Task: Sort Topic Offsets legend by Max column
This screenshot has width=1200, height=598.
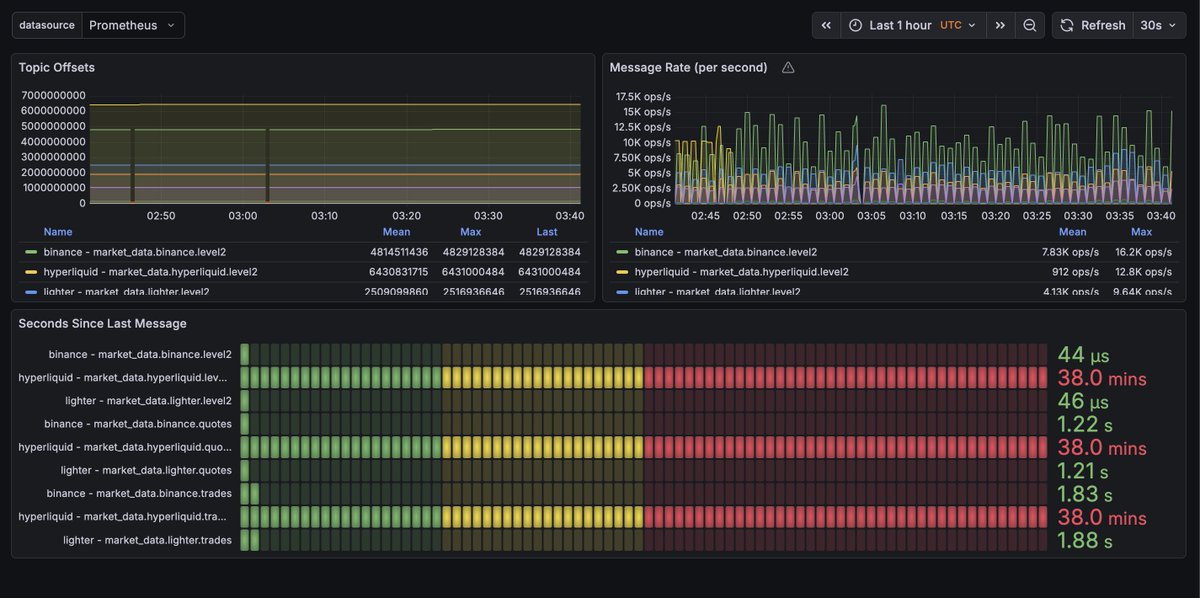Action: (x=471, y=232)
